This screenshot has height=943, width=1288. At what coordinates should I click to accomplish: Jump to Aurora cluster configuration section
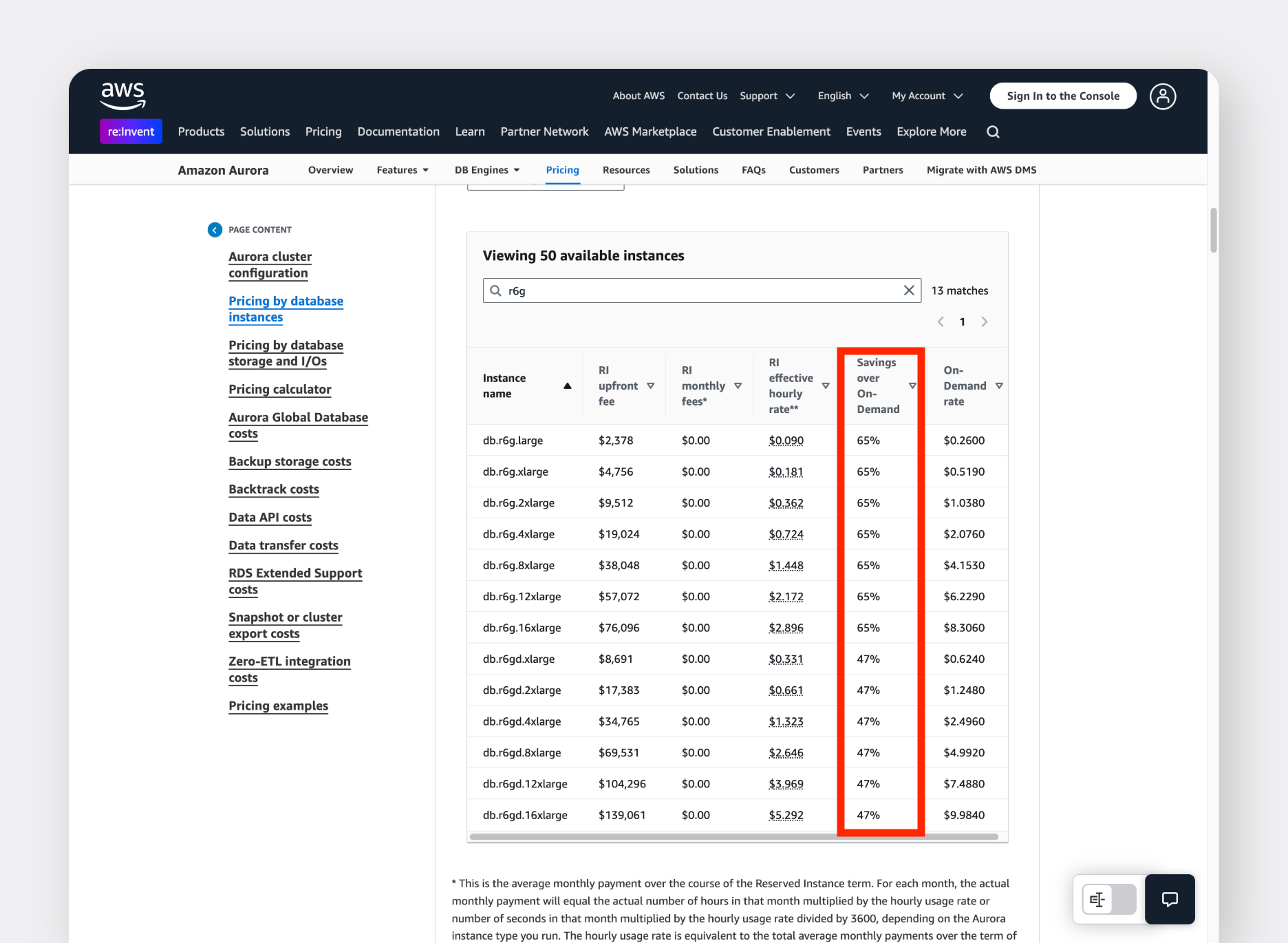270,265
